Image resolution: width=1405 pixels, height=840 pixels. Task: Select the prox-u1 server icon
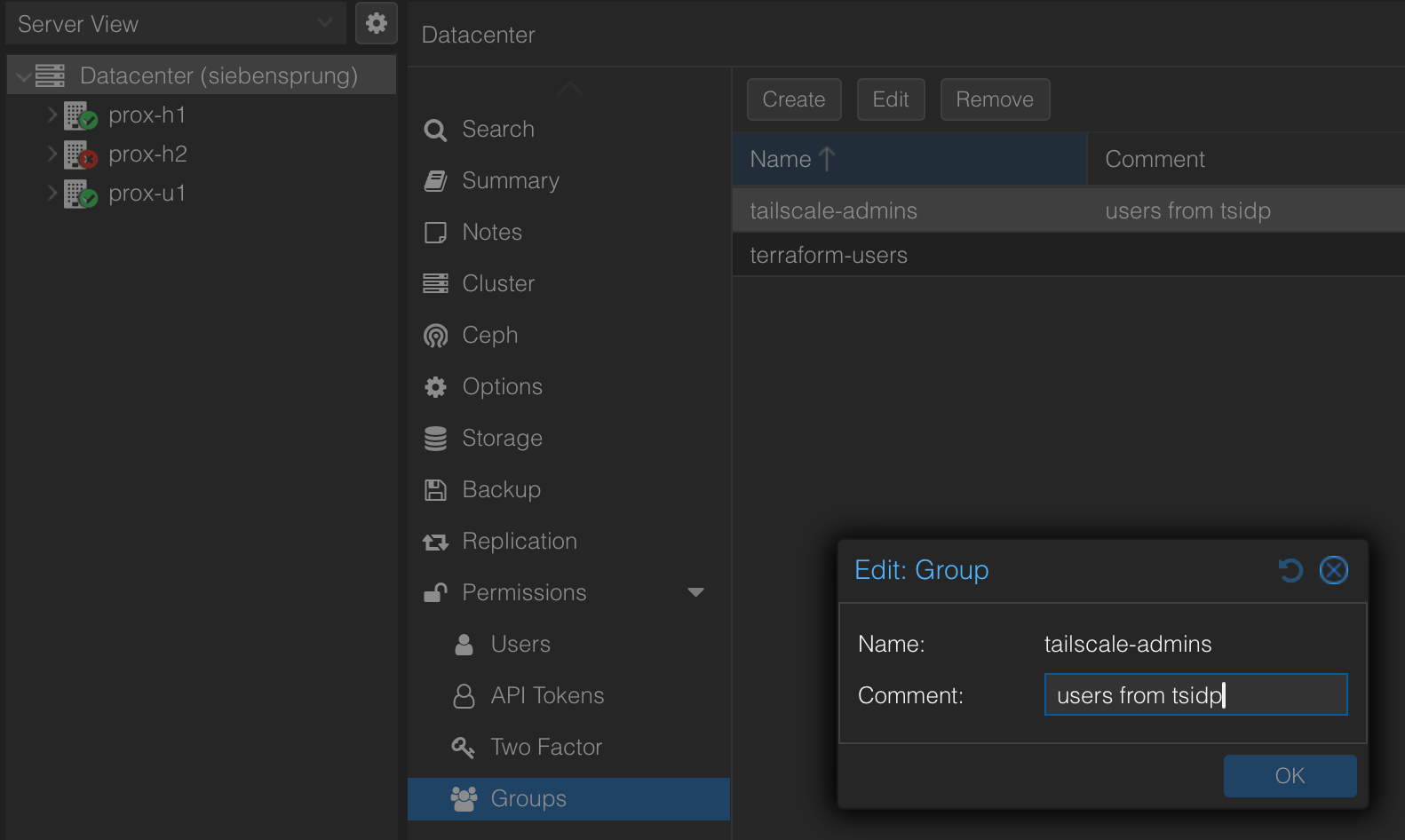pos(80,194)
